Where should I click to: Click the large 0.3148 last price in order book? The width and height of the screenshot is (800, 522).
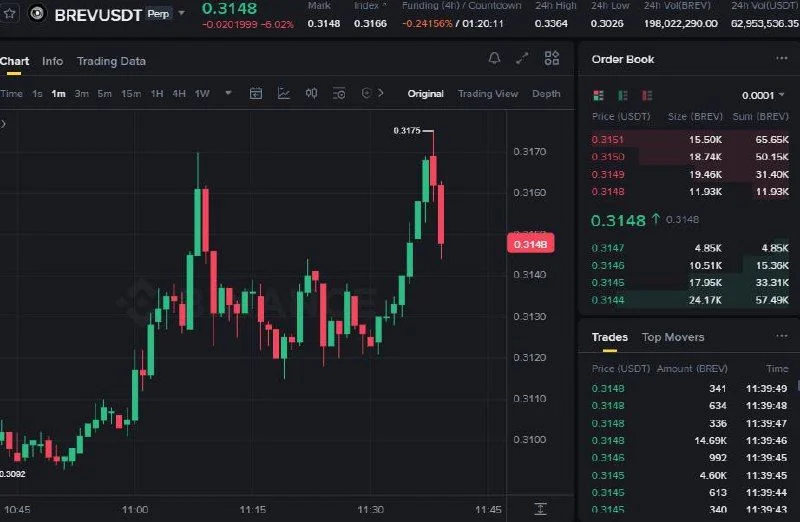click(618, 221)
